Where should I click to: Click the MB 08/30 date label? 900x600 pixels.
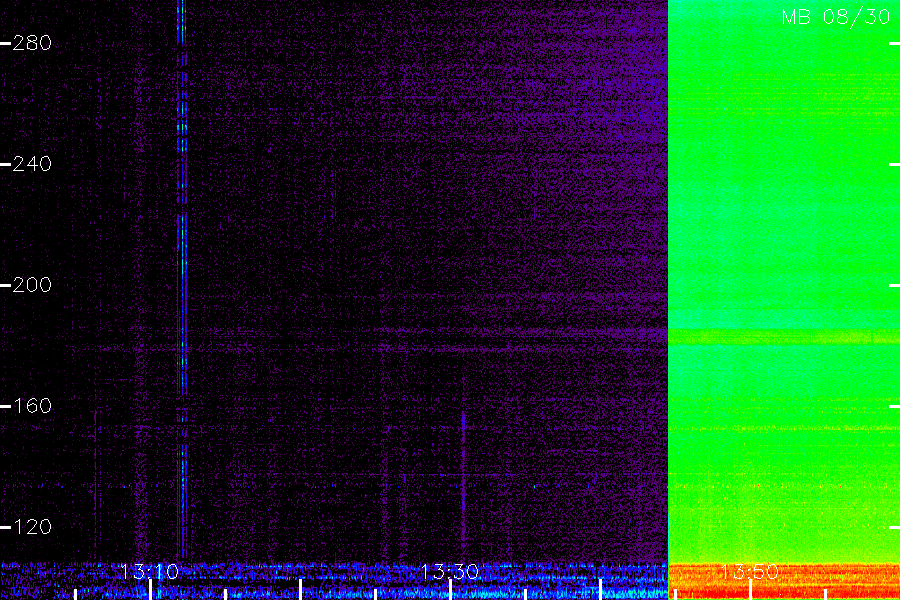tap(836, 17)
